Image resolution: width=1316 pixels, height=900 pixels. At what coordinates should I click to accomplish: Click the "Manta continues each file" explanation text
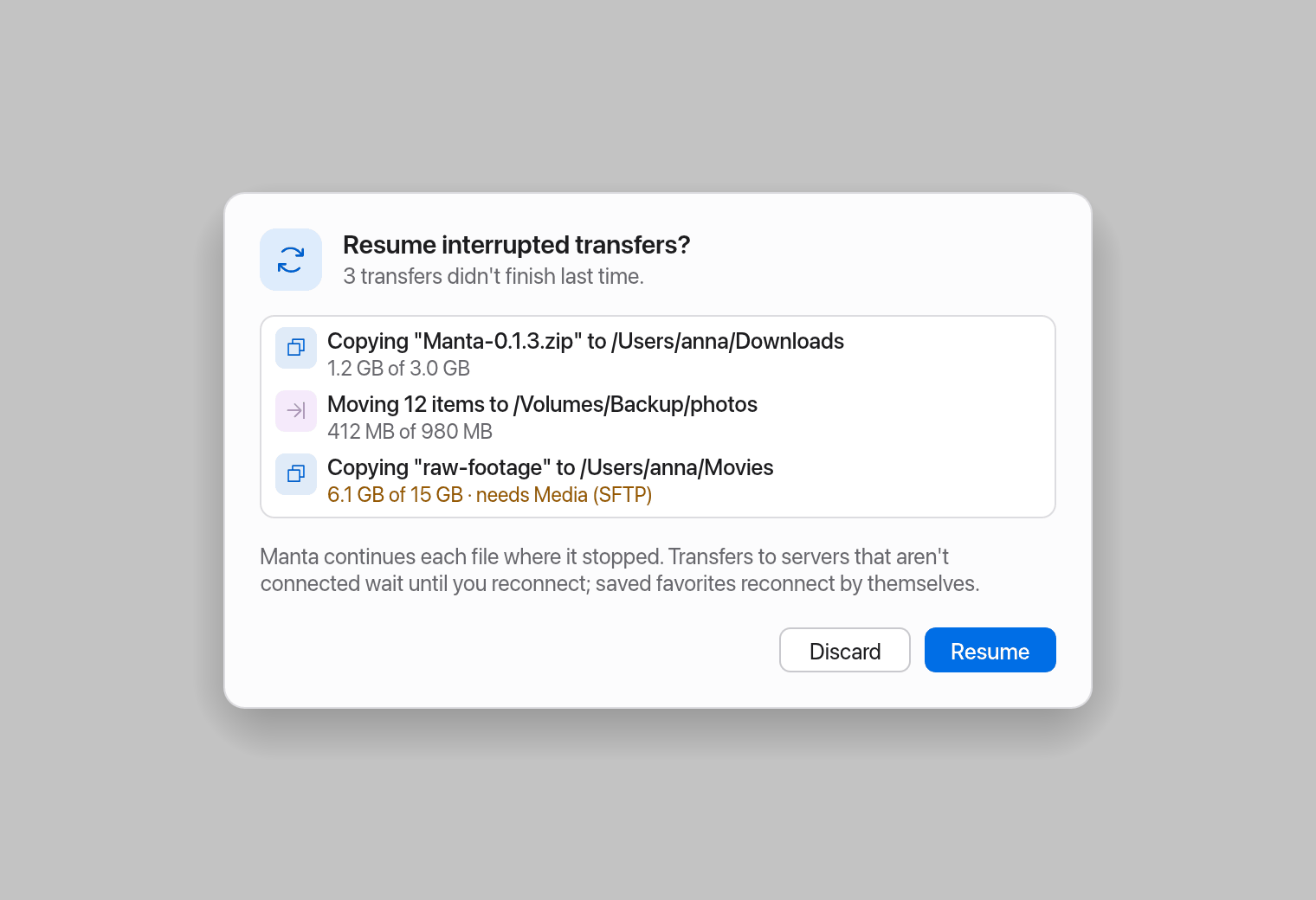click(620, 569)
